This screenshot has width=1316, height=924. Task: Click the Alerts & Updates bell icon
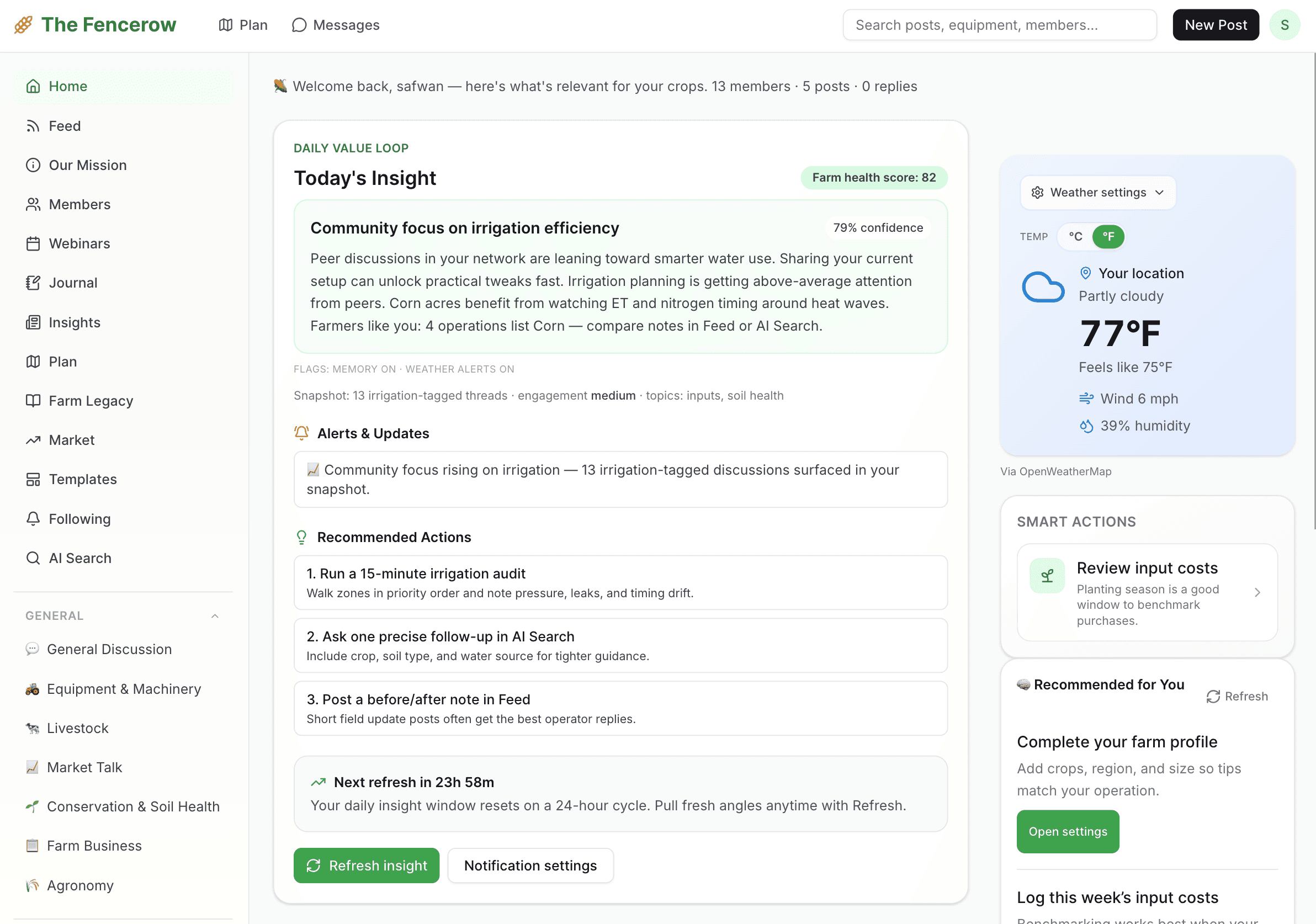(x=301, y=433)
